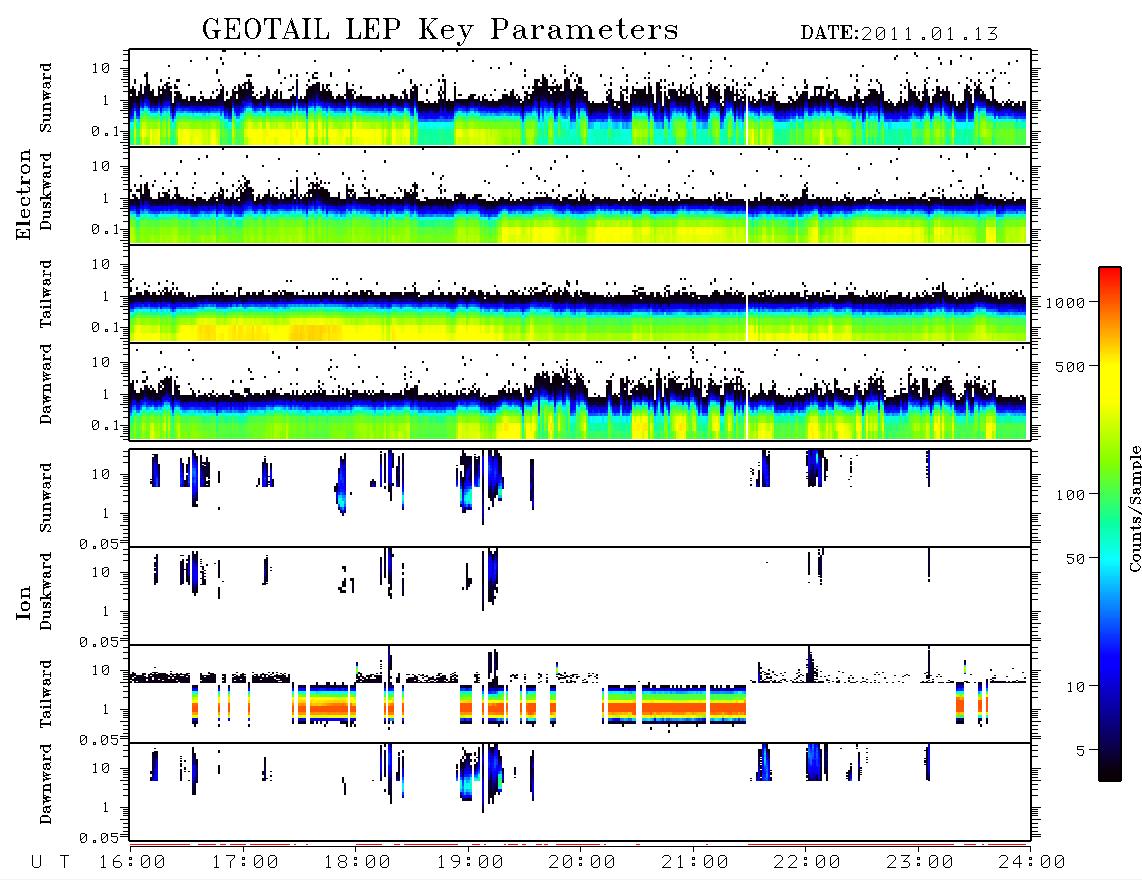
Task: Click the "21:00" time tick label
Action: (696, 863)
